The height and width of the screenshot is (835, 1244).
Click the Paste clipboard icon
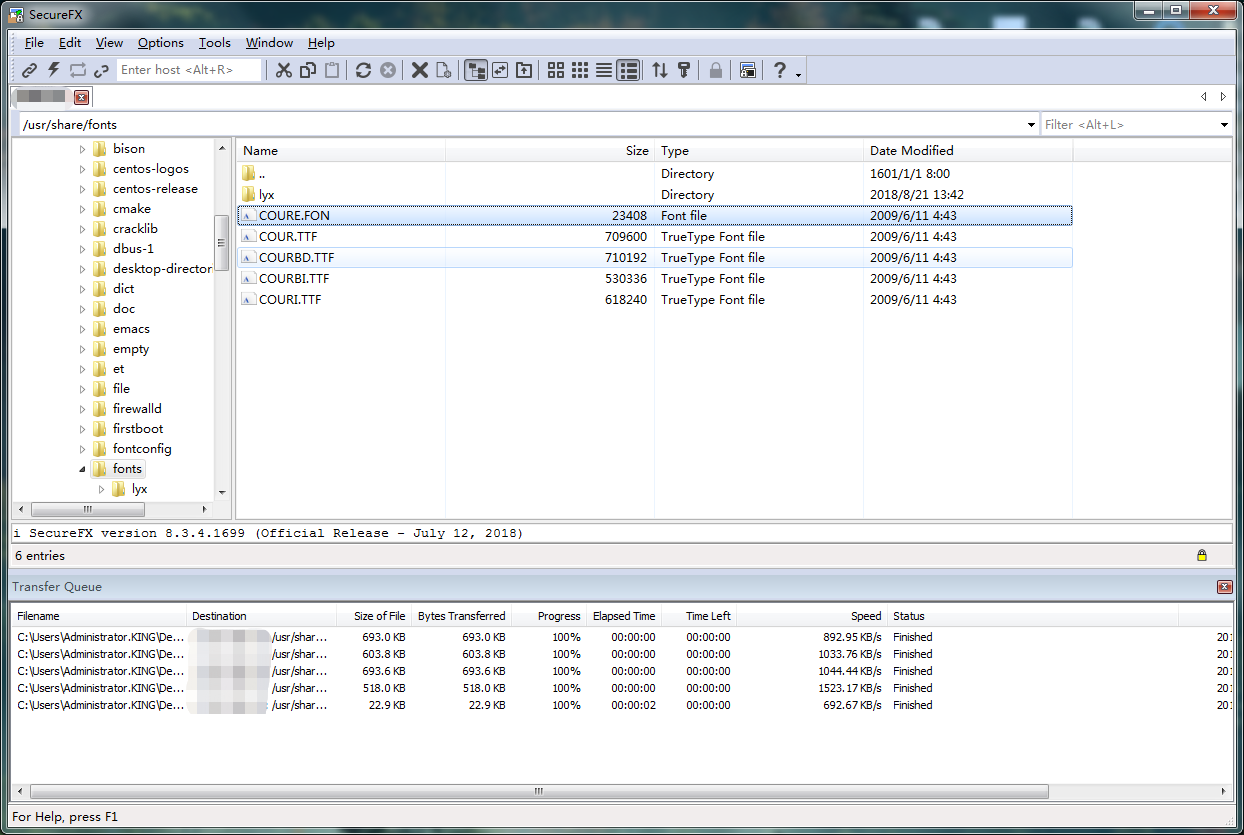(x=332, y=70)
